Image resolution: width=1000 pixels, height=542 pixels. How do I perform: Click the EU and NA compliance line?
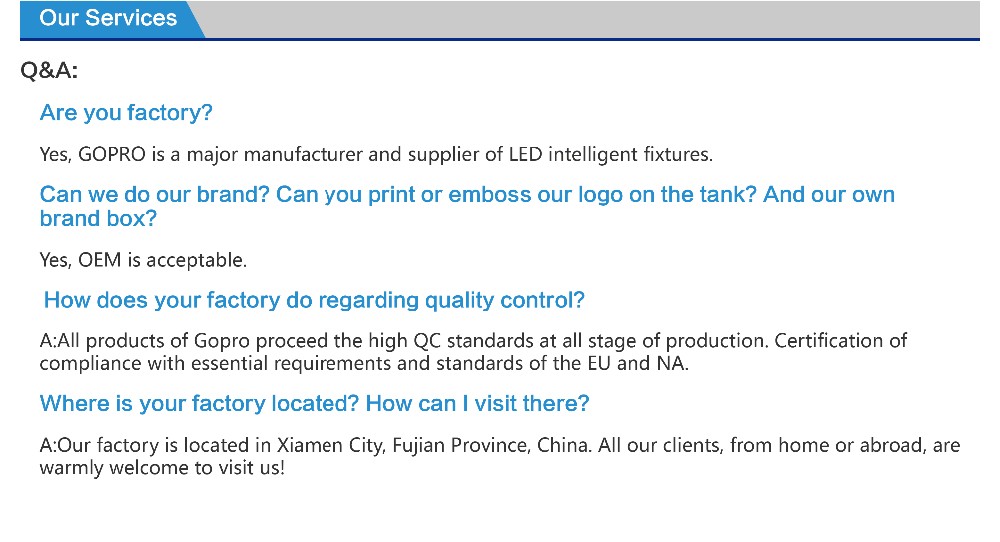coord(364,363)
